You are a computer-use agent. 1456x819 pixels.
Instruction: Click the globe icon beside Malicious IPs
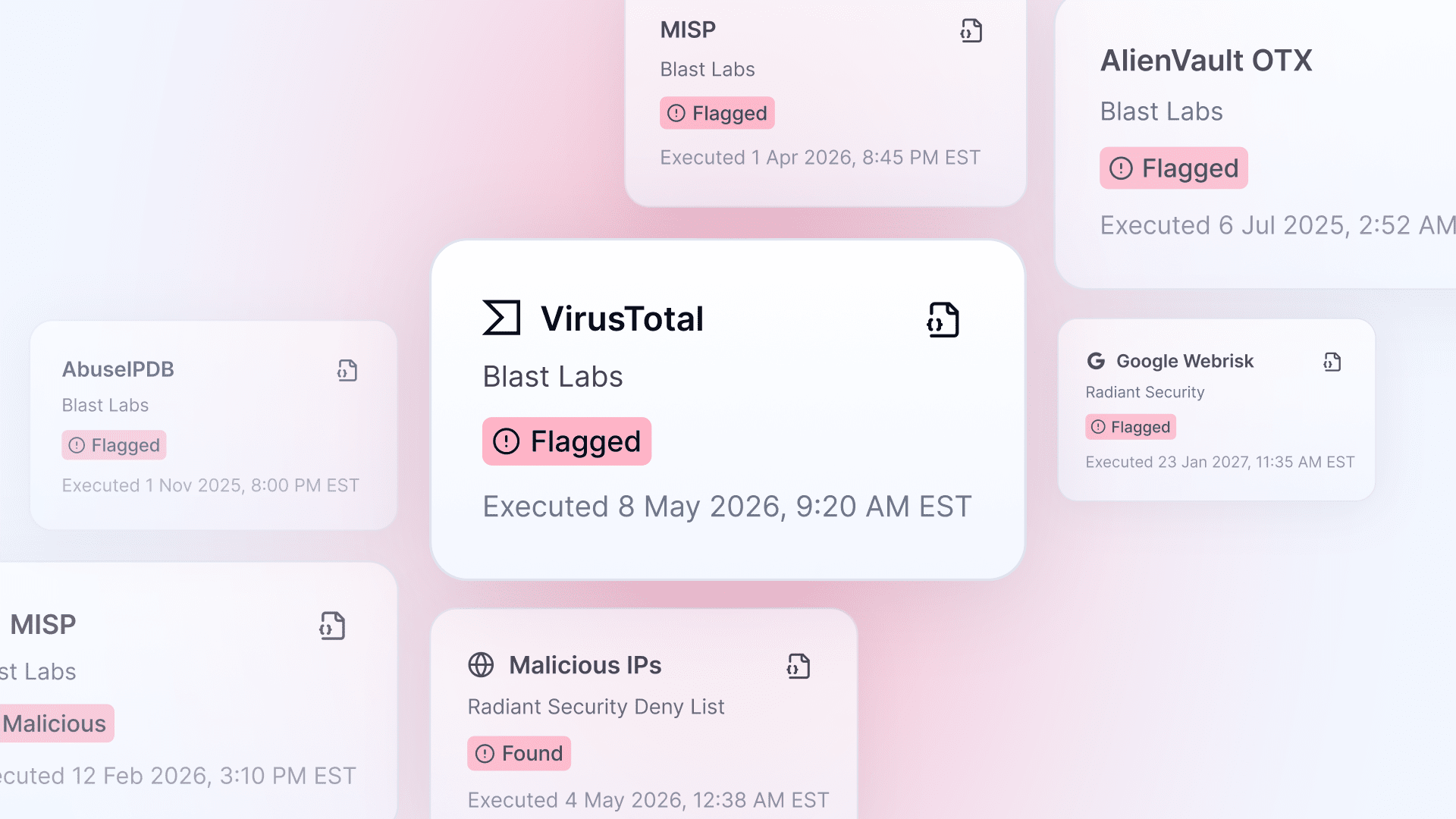pos(481,665)
